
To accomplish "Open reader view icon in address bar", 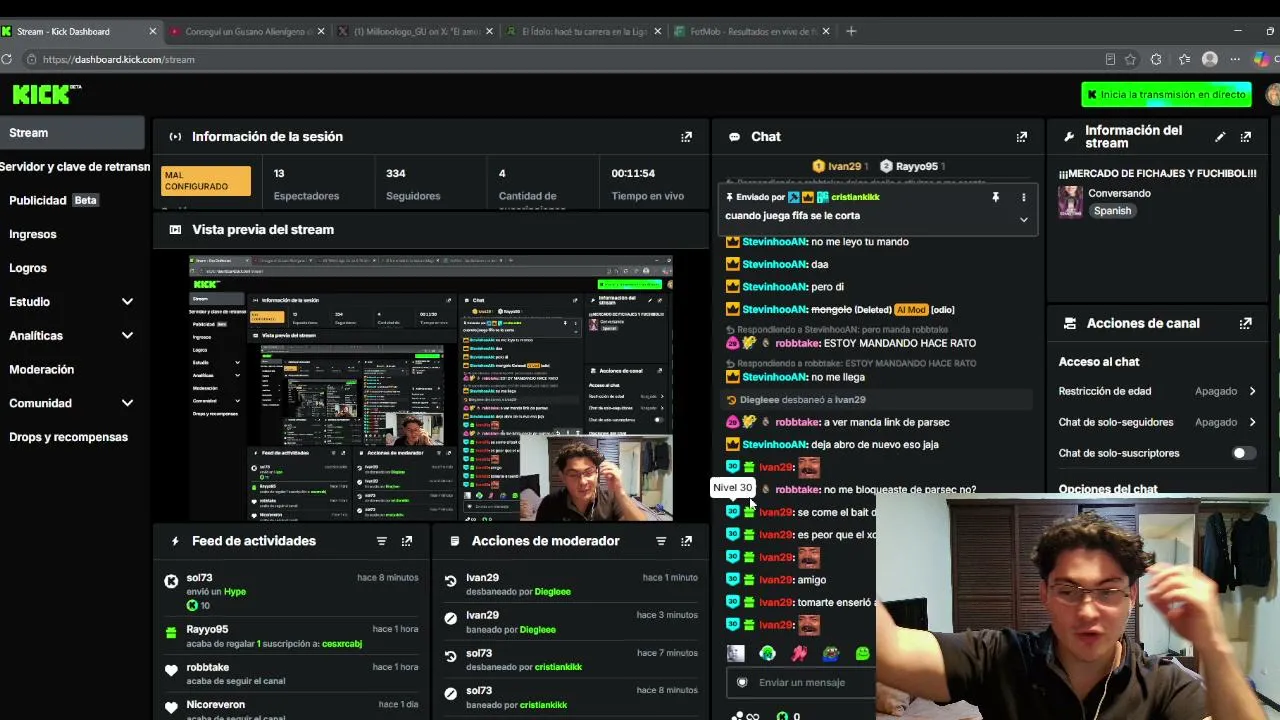I will tap(1110, 59).
